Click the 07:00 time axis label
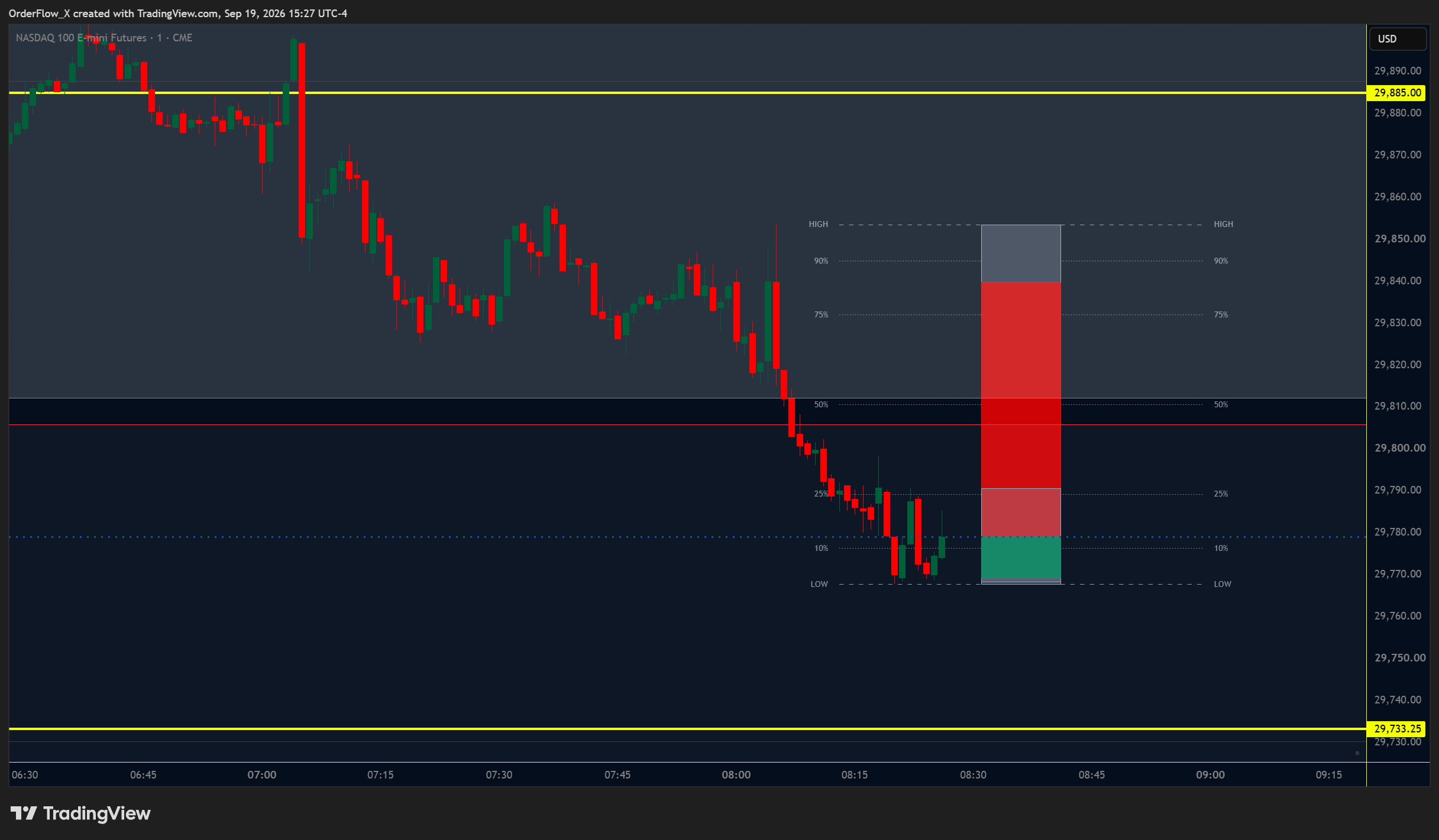 (x=262, y=775)
